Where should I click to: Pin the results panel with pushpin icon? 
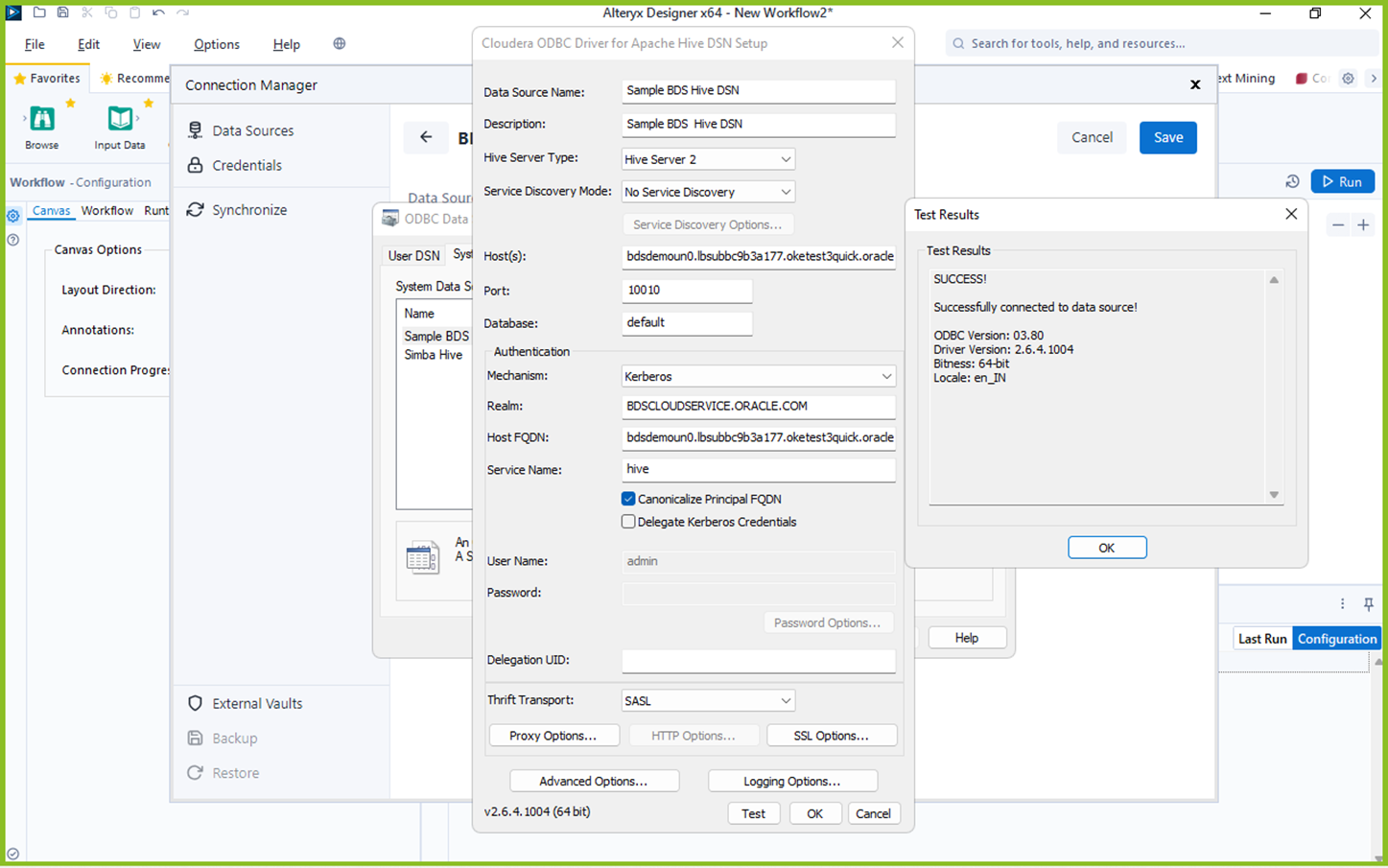click(1369, 603)
